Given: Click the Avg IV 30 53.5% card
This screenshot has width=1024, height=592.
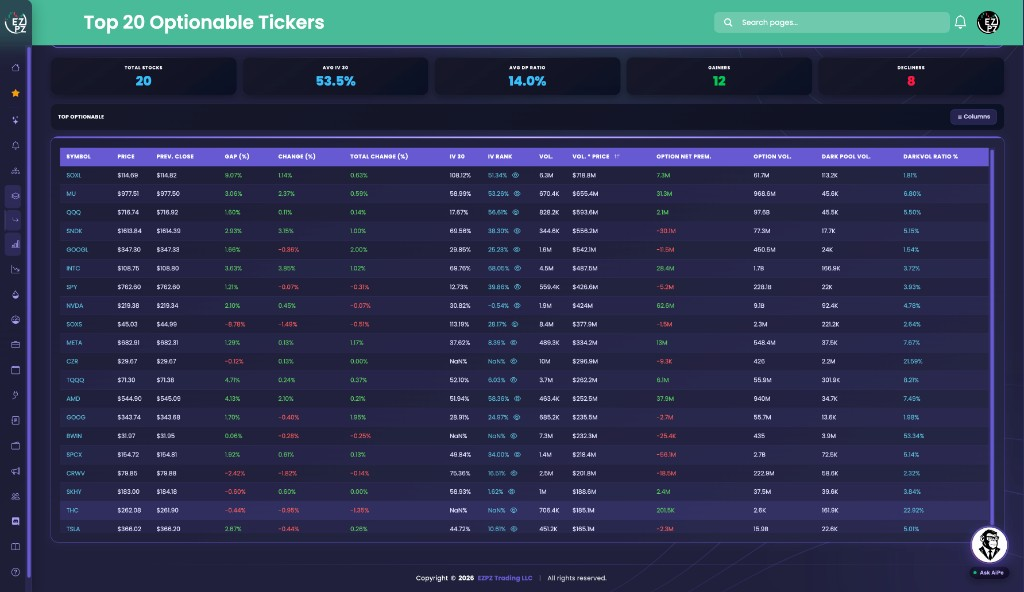Looking at the screenshot, I should point(335,76).
